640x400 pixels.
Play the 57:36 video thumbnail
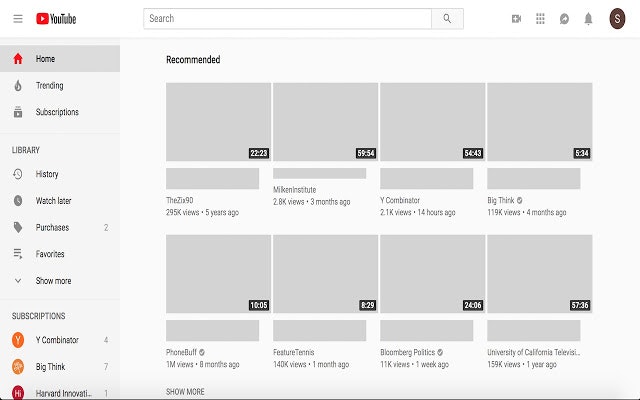[x=540, y=274]
